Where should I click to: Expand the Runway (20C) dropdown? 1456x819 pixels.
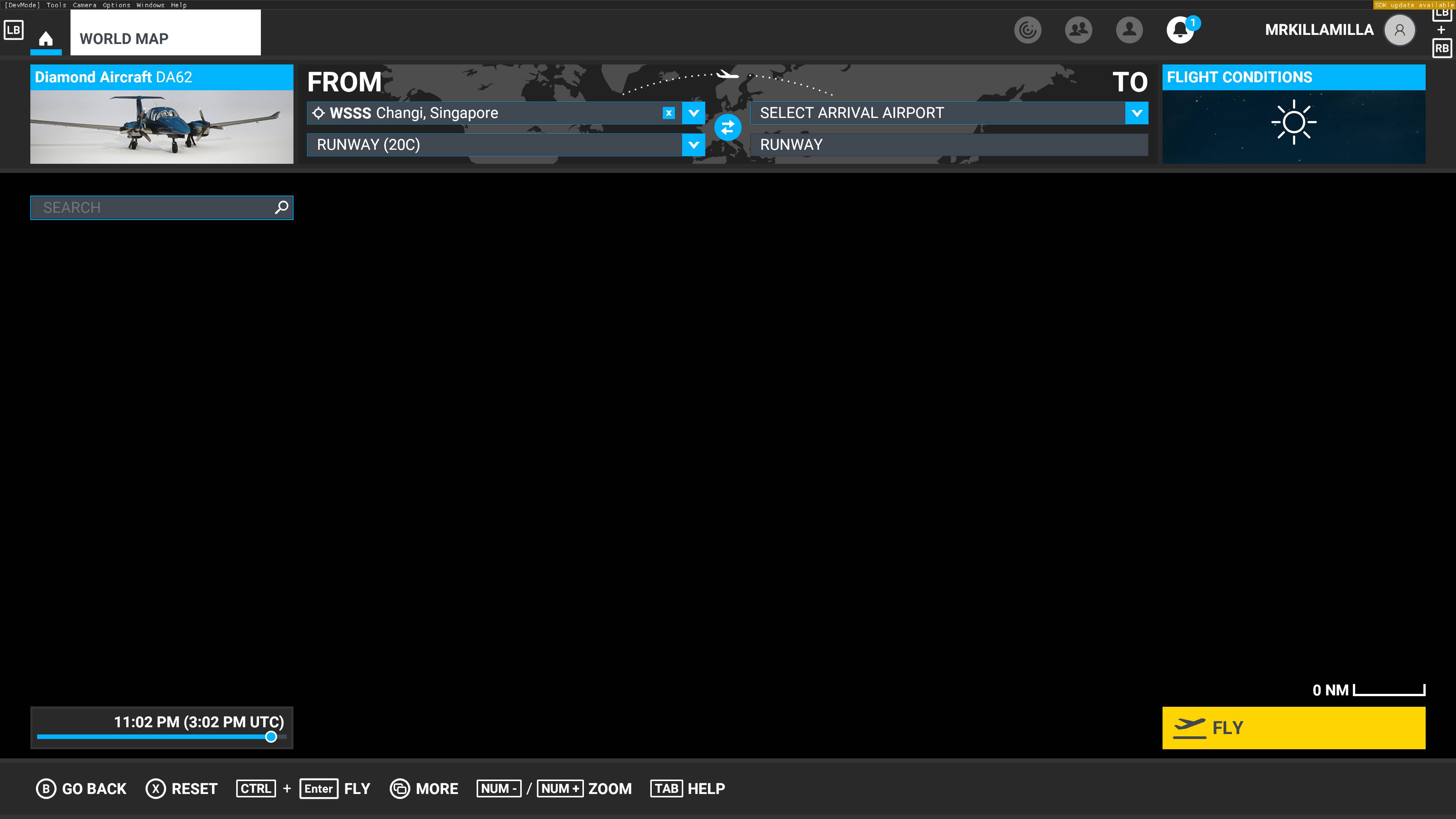[693, 145]
